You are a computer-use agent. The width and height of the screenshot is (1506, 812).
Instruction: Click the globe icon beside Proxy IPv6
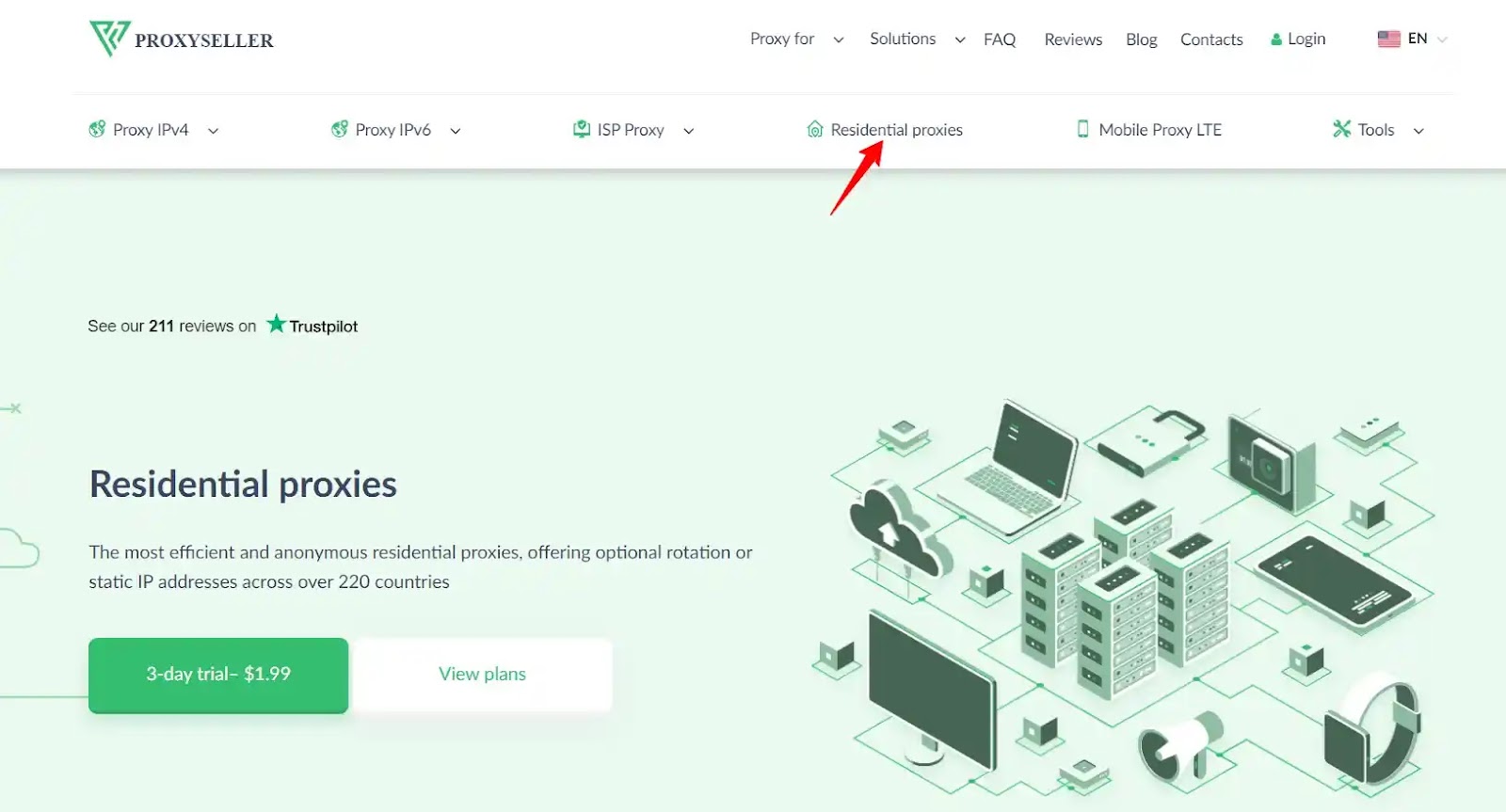(340, 130)
